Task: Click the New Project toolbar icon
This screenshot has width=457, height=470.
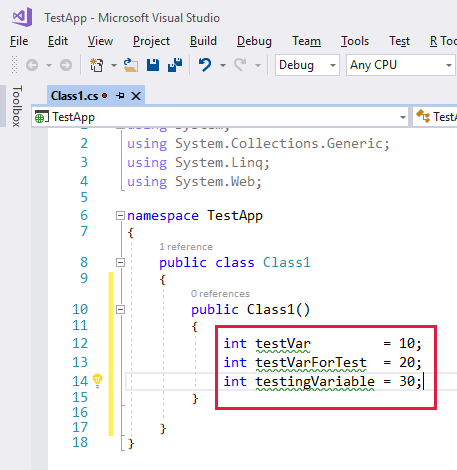Action: click(96, 65)
